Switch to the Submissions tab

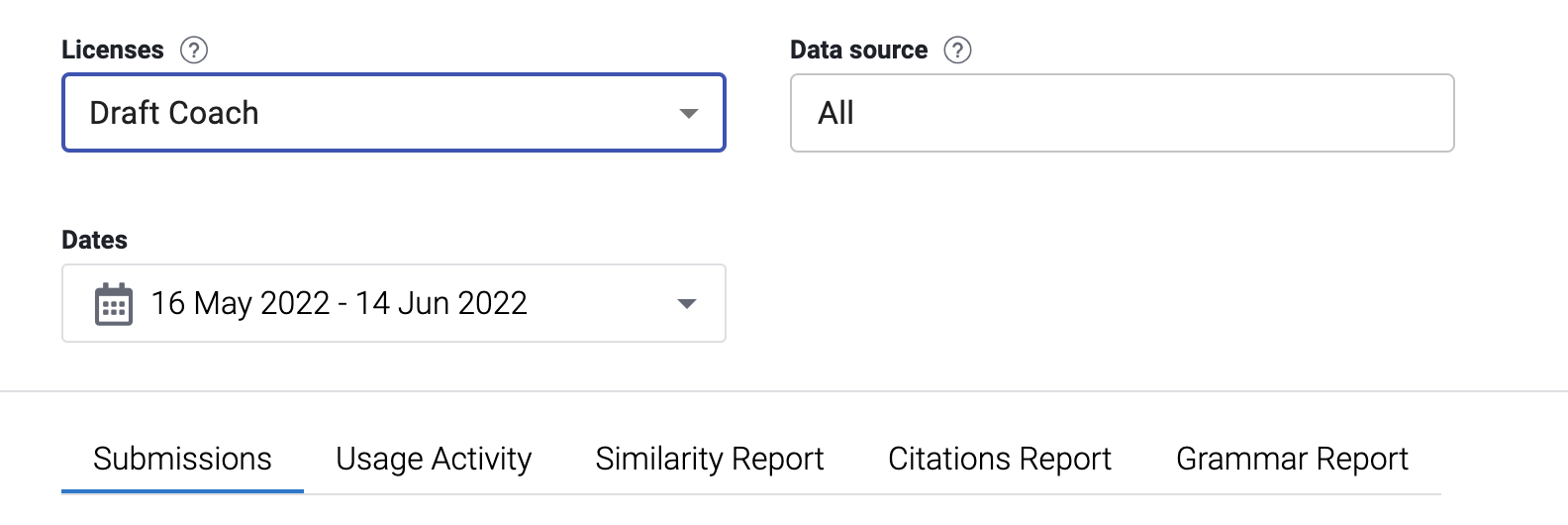pyautogui.click(x=182, y=459)
